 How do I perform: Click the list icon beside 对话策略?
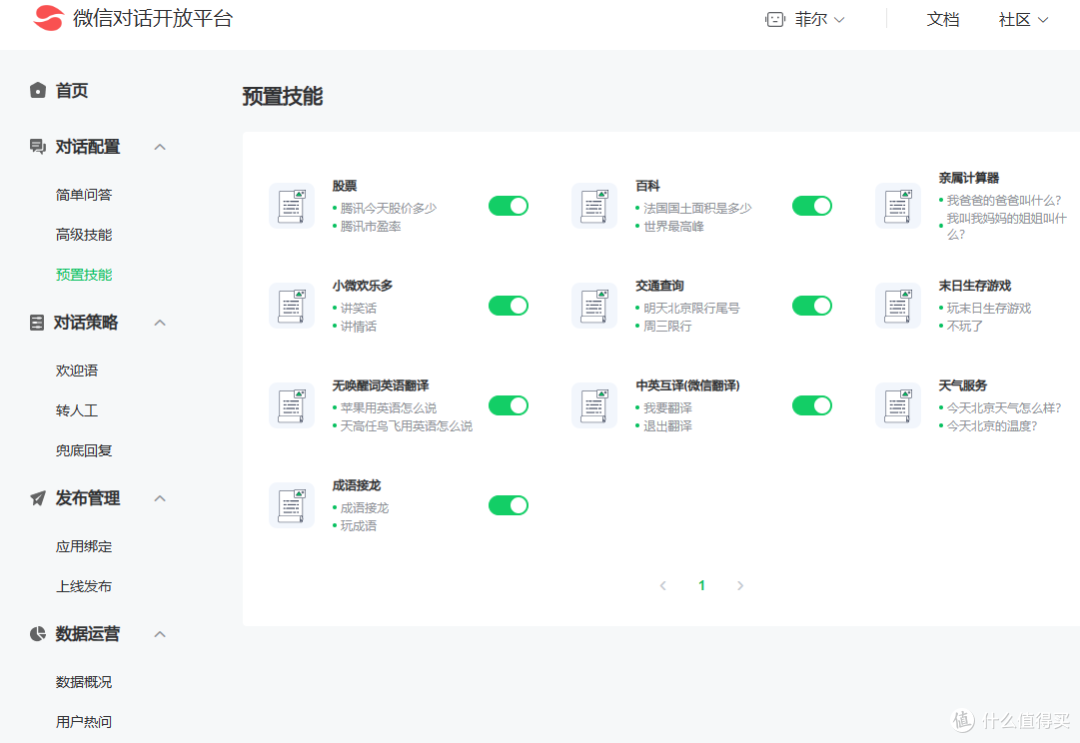37,322
